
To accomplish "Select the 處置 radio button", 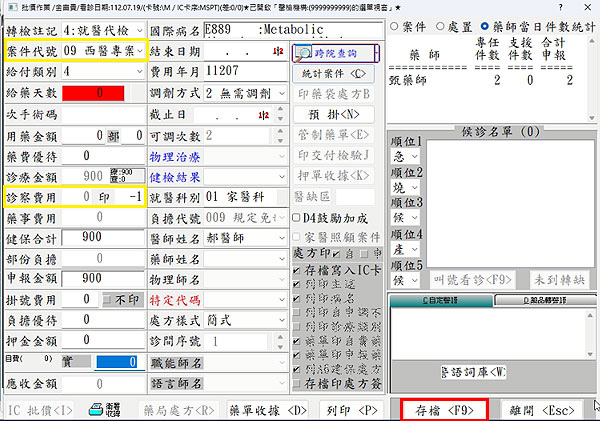I will click(x=446, y=26).
